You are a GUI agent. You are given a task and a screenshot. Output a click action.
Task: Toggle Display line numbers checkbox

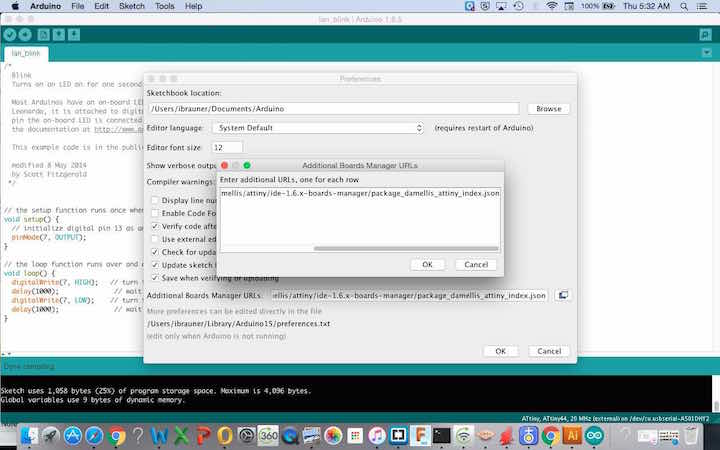155,200
